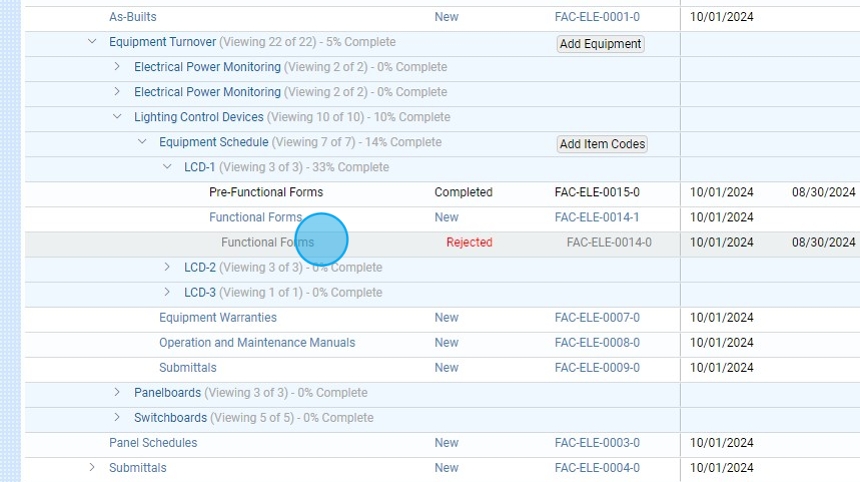Click the Add Equipment button
Image resolution: width=860 pixels, height=482 pixels.
coord(600,44)
